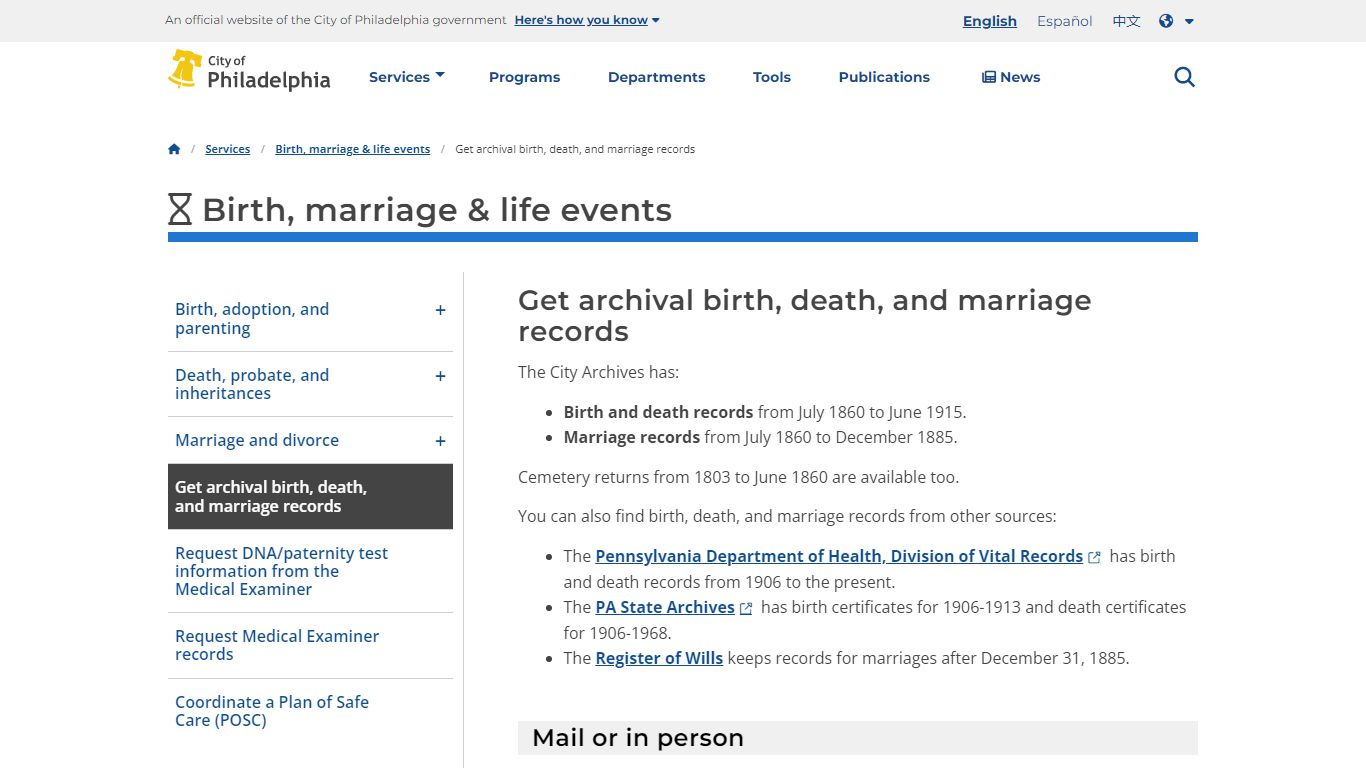The height and width of the screenshot is (768, 1366).
Task: Open the Departments menu item
Action: click(x=656, y=77)
